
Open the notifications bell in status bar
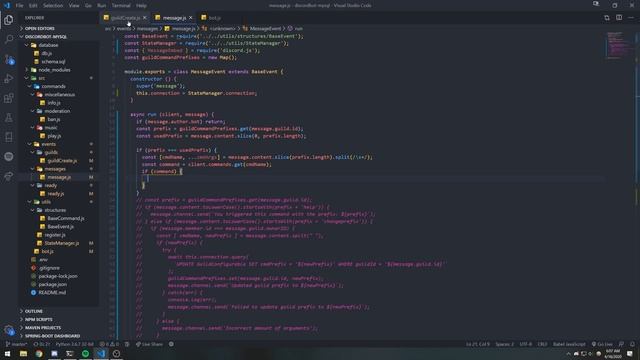tap(632, 344)
